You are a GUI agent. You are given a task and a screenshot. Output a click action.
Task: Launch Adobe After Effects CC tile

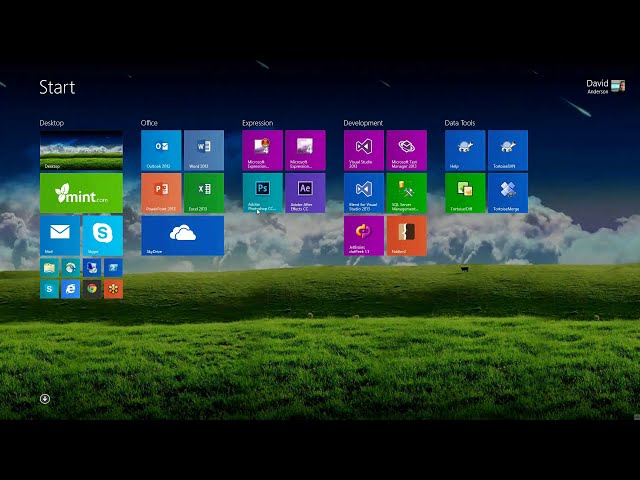(x=305, y=193)
